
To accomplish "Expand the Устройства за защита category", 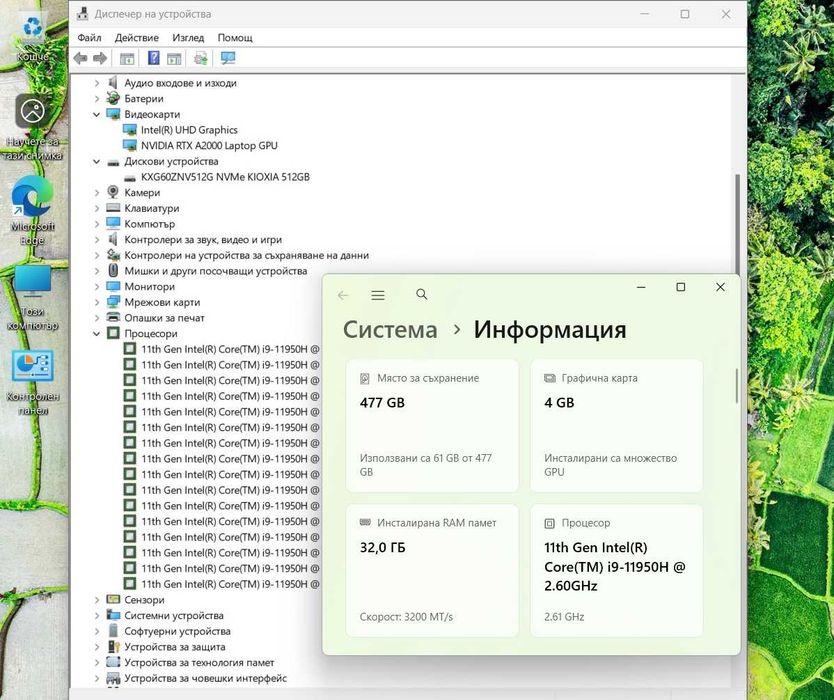I will coord(96,647).
